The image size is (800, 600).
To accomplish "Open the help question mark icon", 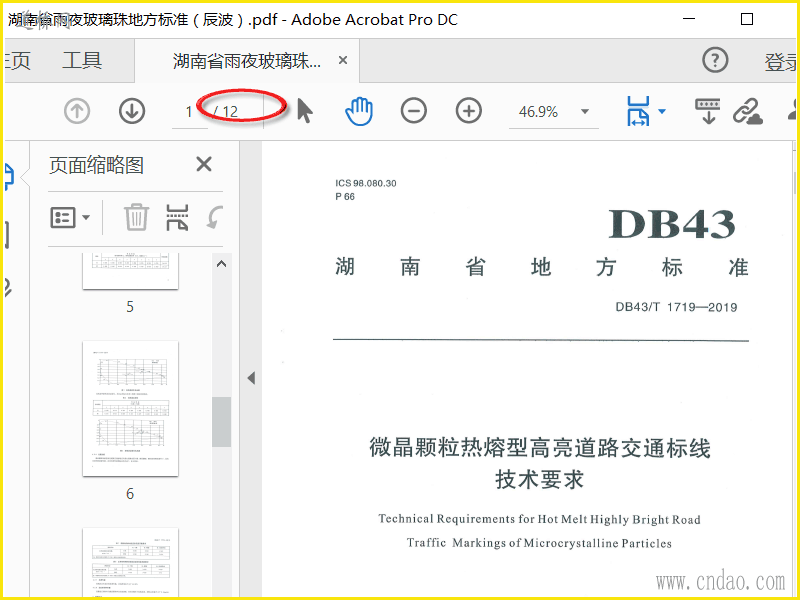I will pos(715,60).
